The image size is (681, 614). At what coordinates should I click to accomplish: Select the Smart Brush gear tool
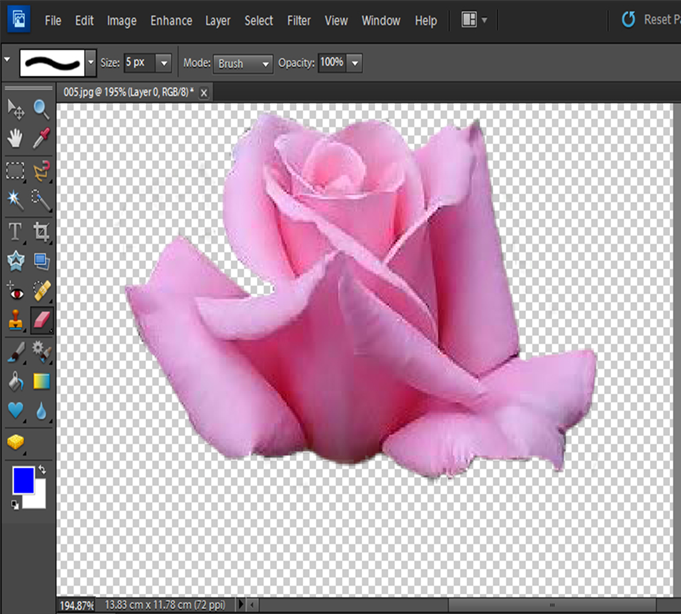click(x=42, y=352)
